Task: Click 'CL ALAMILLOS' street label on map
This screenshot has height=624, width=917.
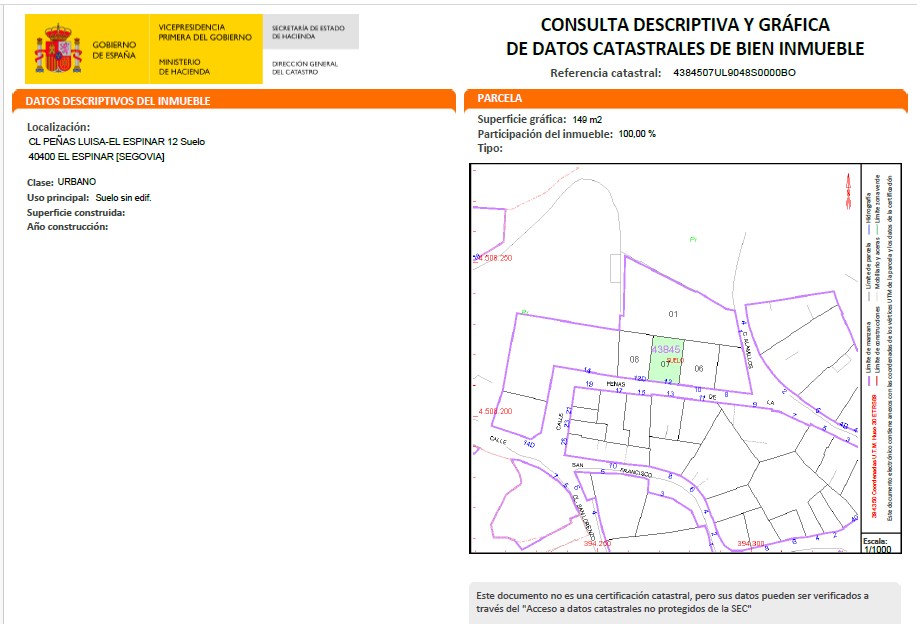Action: (x=746, y=350)
